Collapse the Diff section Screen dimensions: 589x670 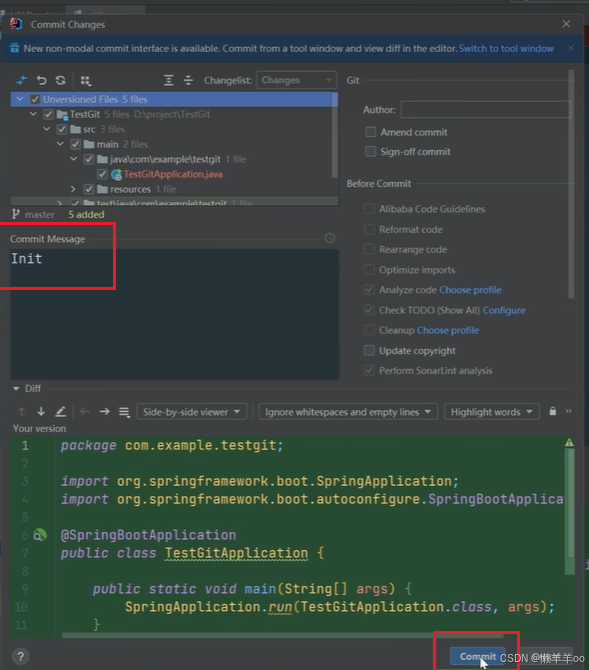coord(16,388)
